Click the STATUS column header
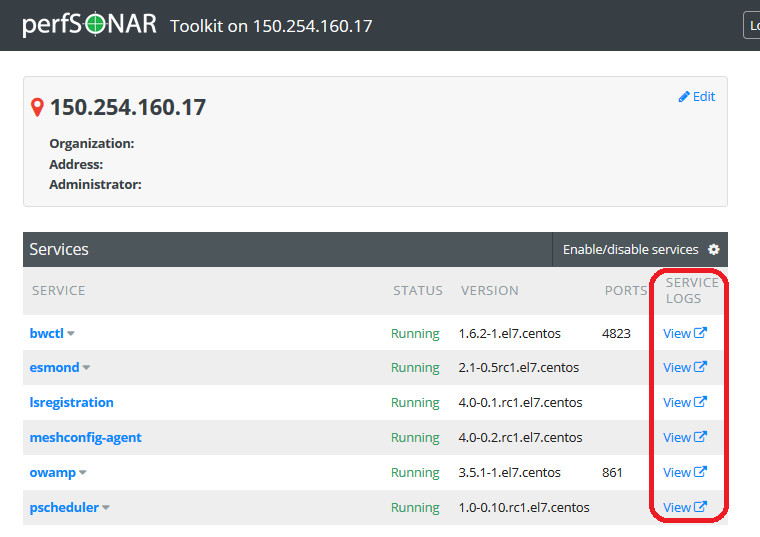This screenshot has width=760, height=537. tap(418, 290)
